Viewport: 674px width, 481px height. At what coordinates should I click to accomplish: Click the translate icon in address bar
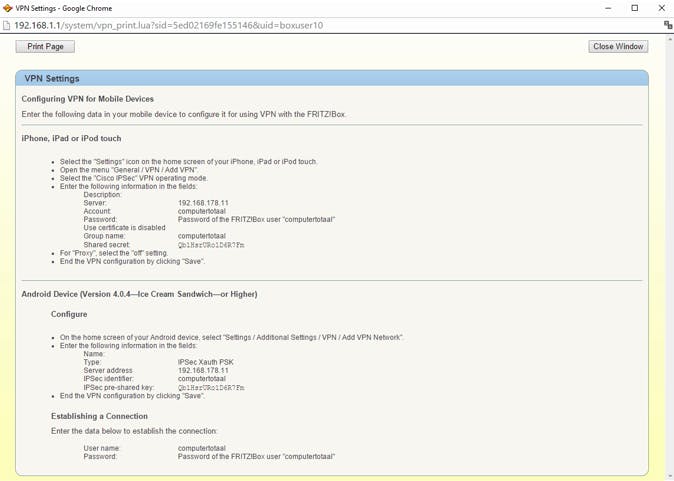(x=668, y=25)
